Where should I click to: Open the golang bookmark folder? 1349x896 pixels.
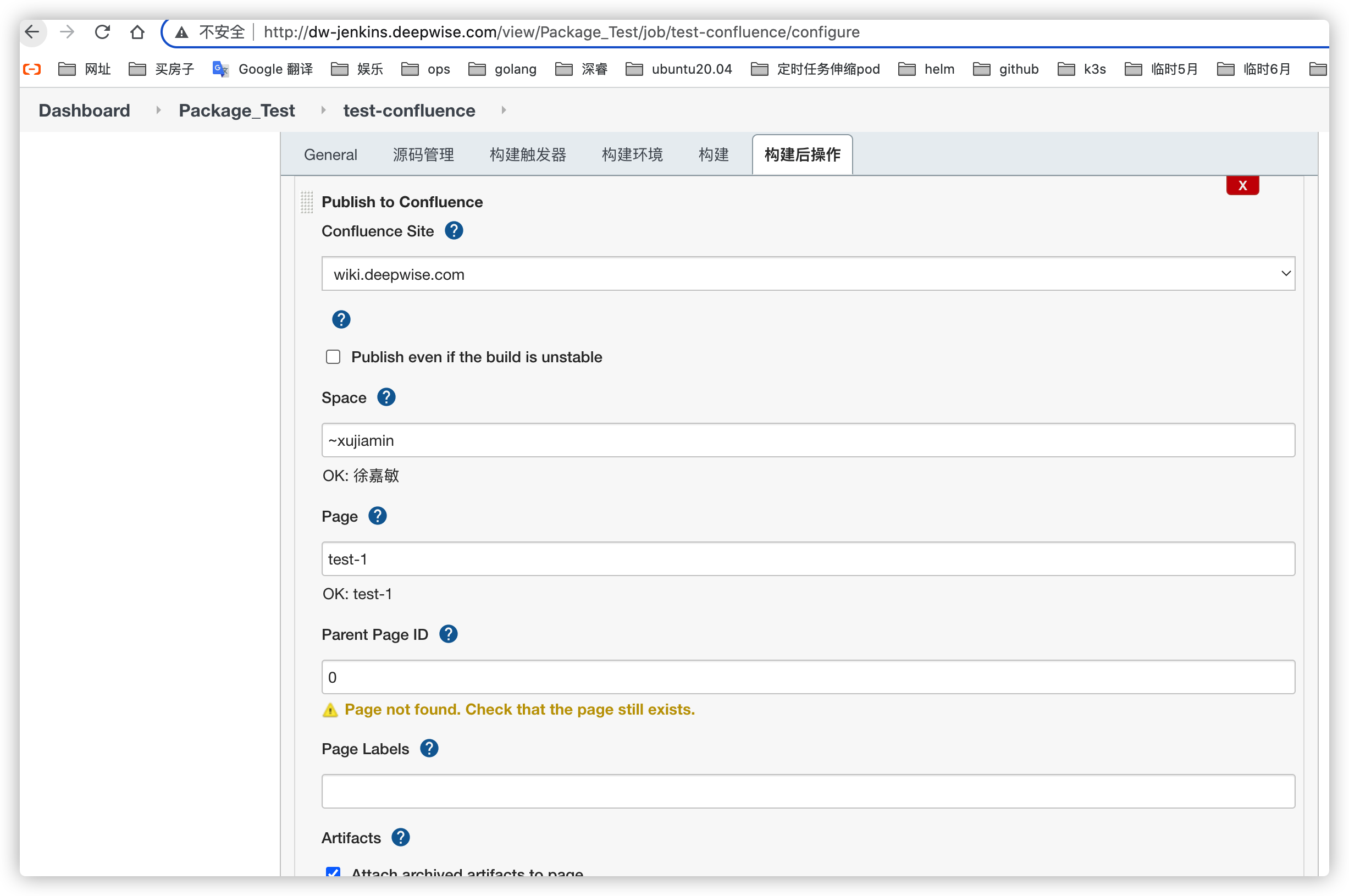point(503,69)
